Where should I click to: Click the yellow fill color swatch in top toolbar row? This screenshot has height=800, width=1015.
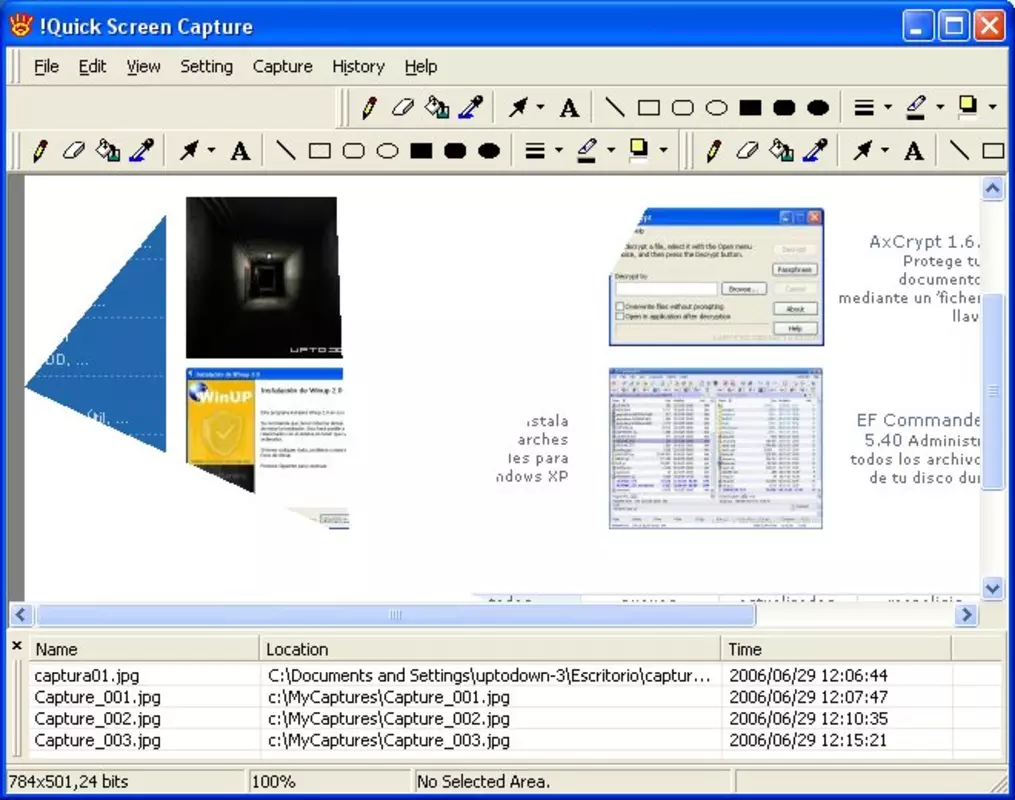[968, 106]
